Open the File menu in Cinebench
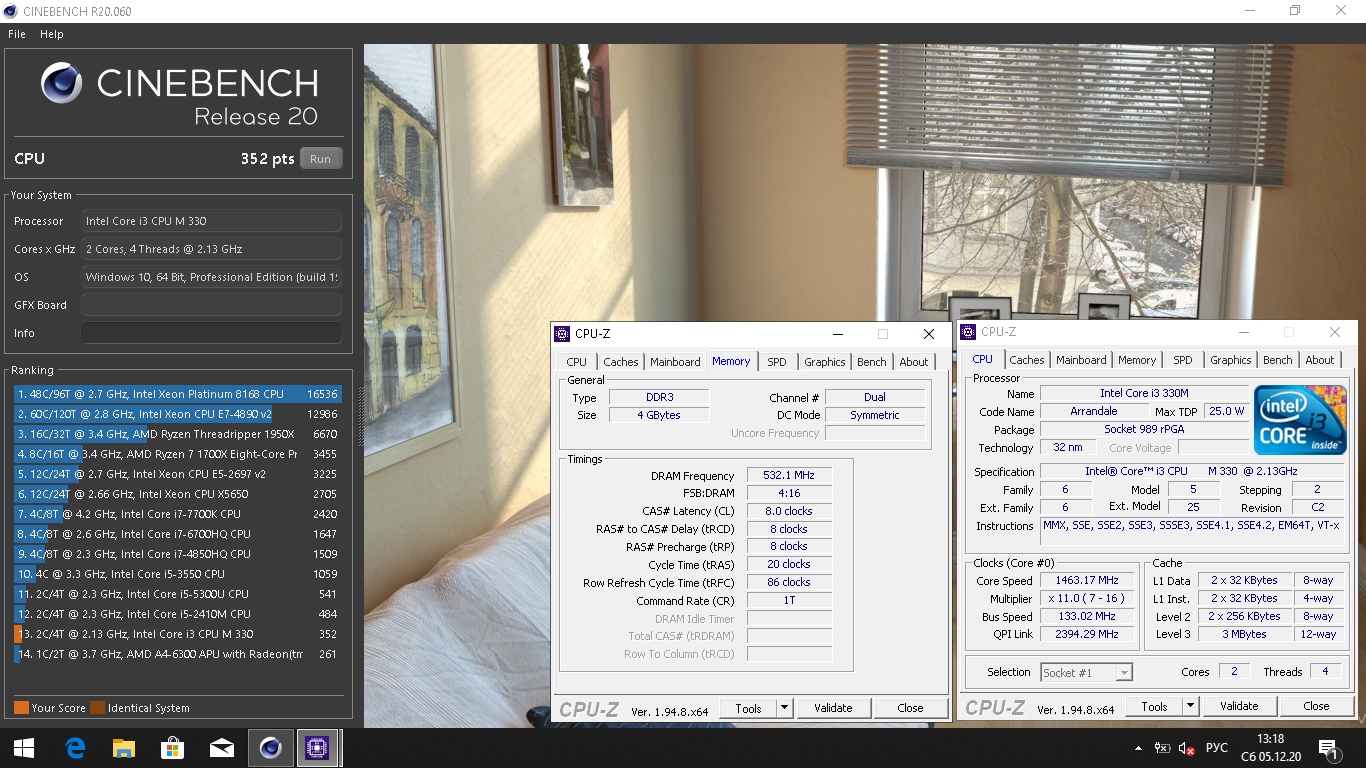 click(x=17, y=34)
